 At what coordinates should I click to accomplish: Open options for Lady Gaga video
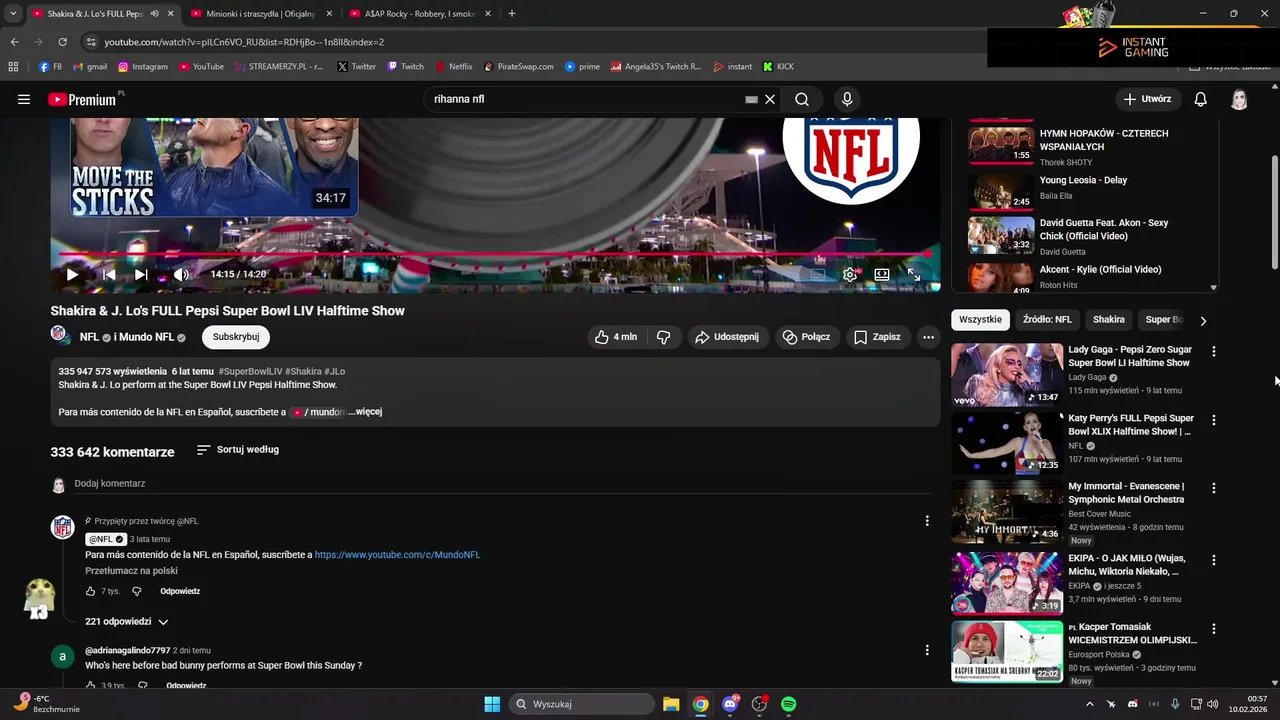coord(1214,352)
